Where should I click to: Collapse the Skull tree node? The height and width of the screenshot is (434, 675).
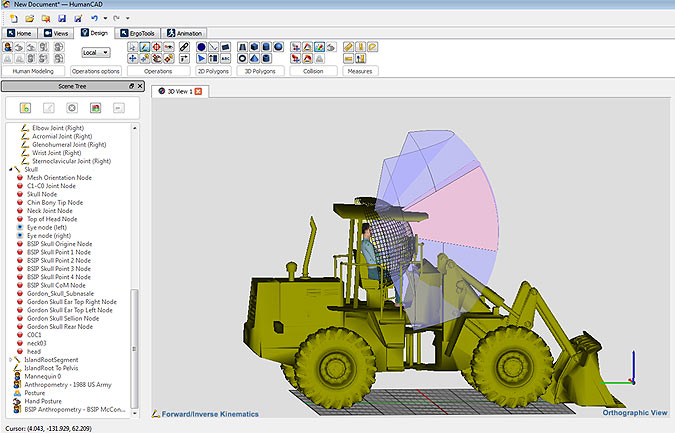tap(11, 169)
